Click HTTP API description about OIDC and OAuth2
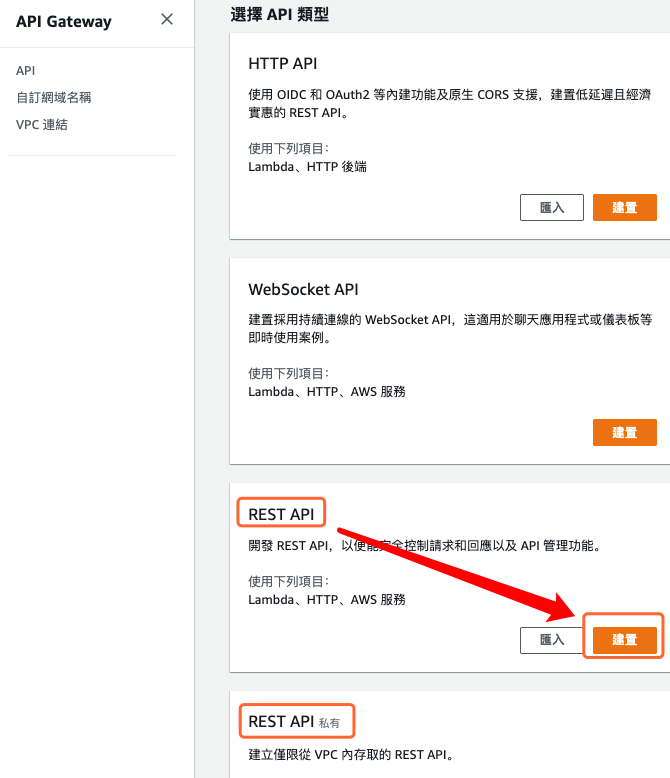Image resolution: width=670 pixels, height=778 pixels. tap(450, 103)
